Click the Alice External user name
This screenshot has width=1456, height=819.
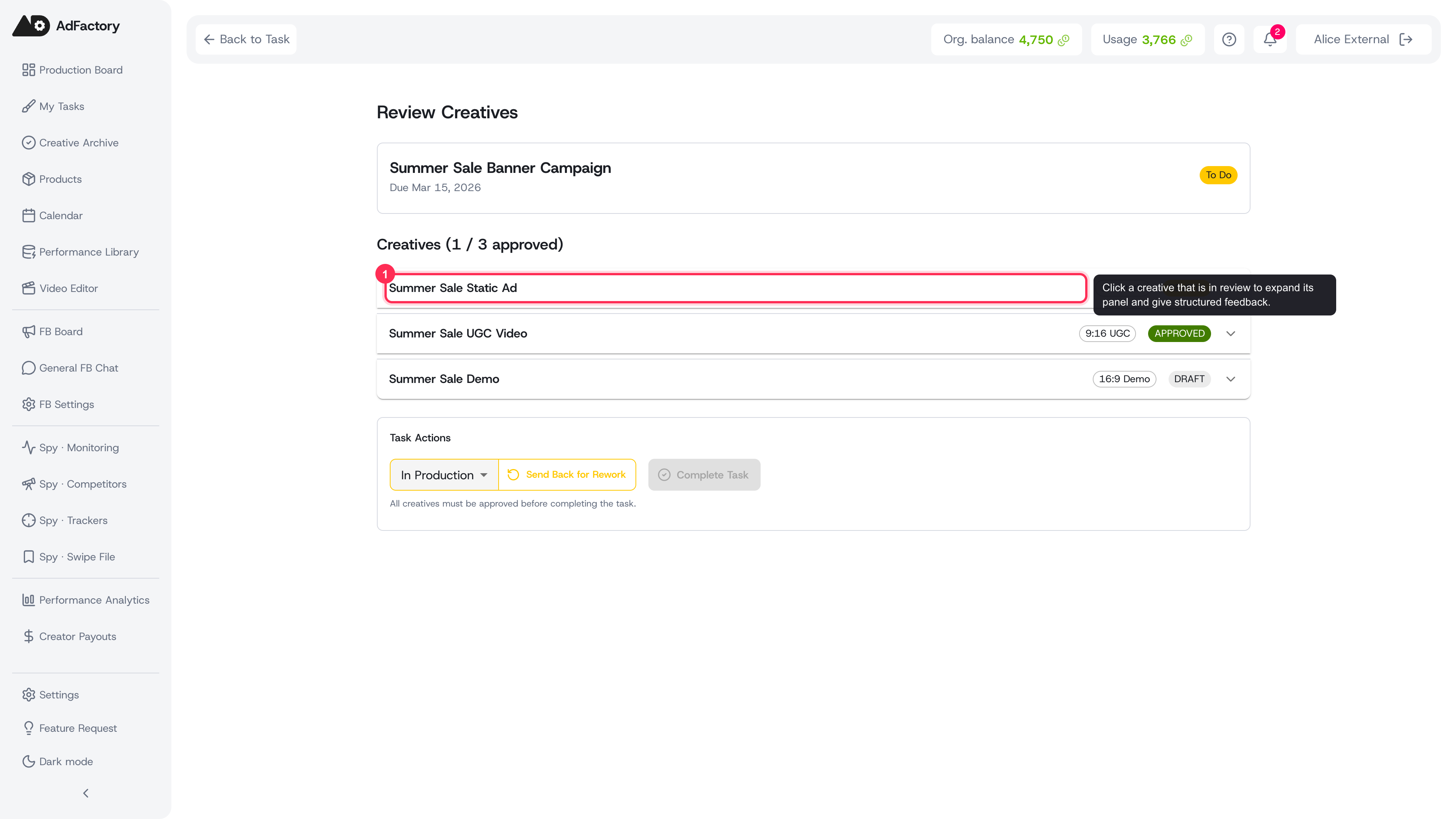[x=1351, y=39]
